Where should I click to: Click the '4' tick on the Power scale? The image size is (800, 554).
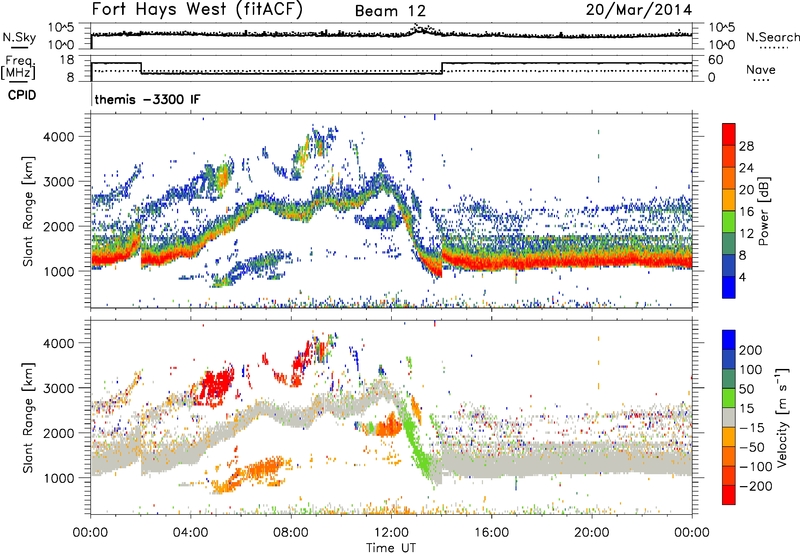743,277
